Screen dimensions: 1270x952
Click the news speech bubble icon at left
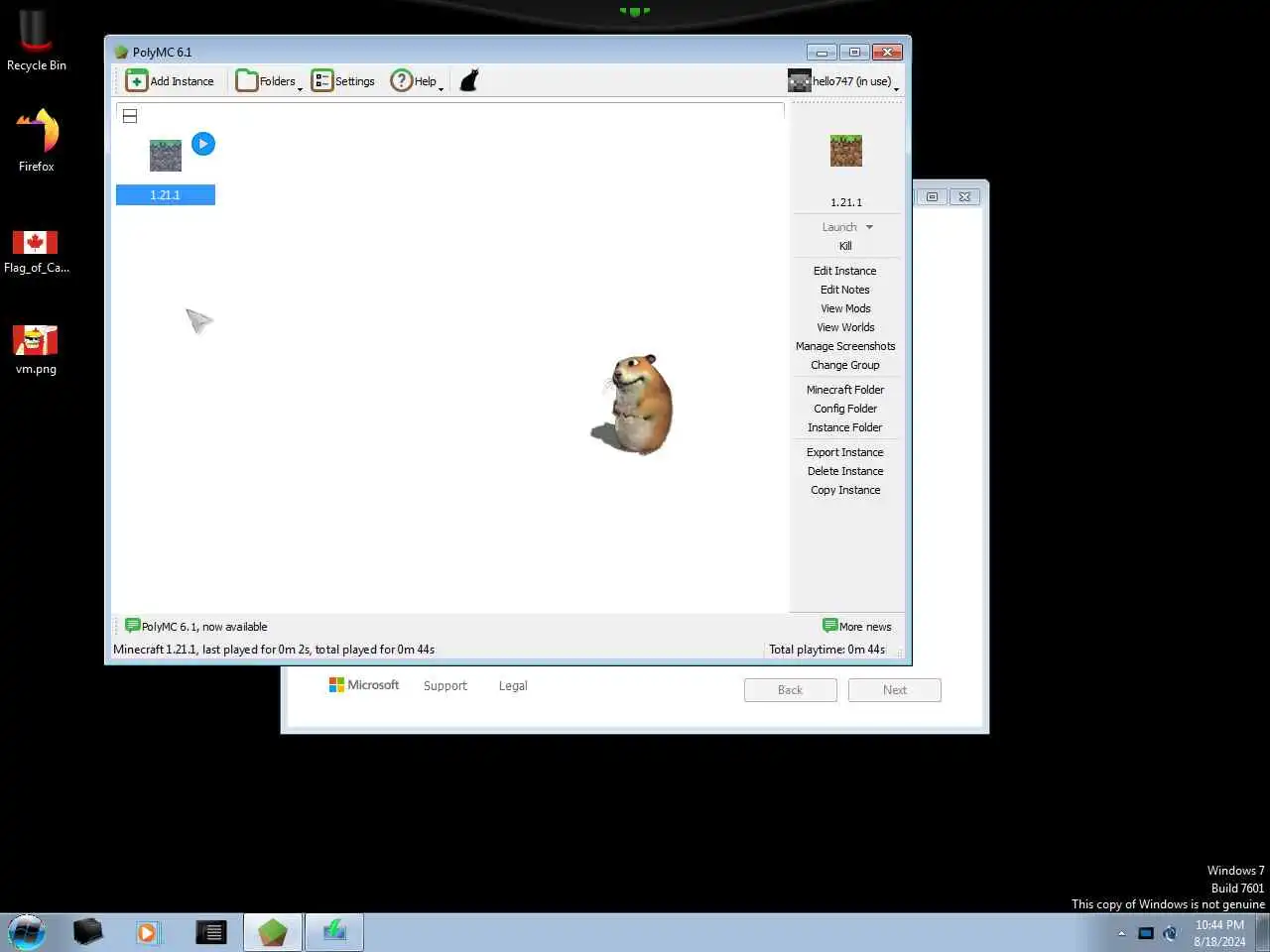click(132, 626)
